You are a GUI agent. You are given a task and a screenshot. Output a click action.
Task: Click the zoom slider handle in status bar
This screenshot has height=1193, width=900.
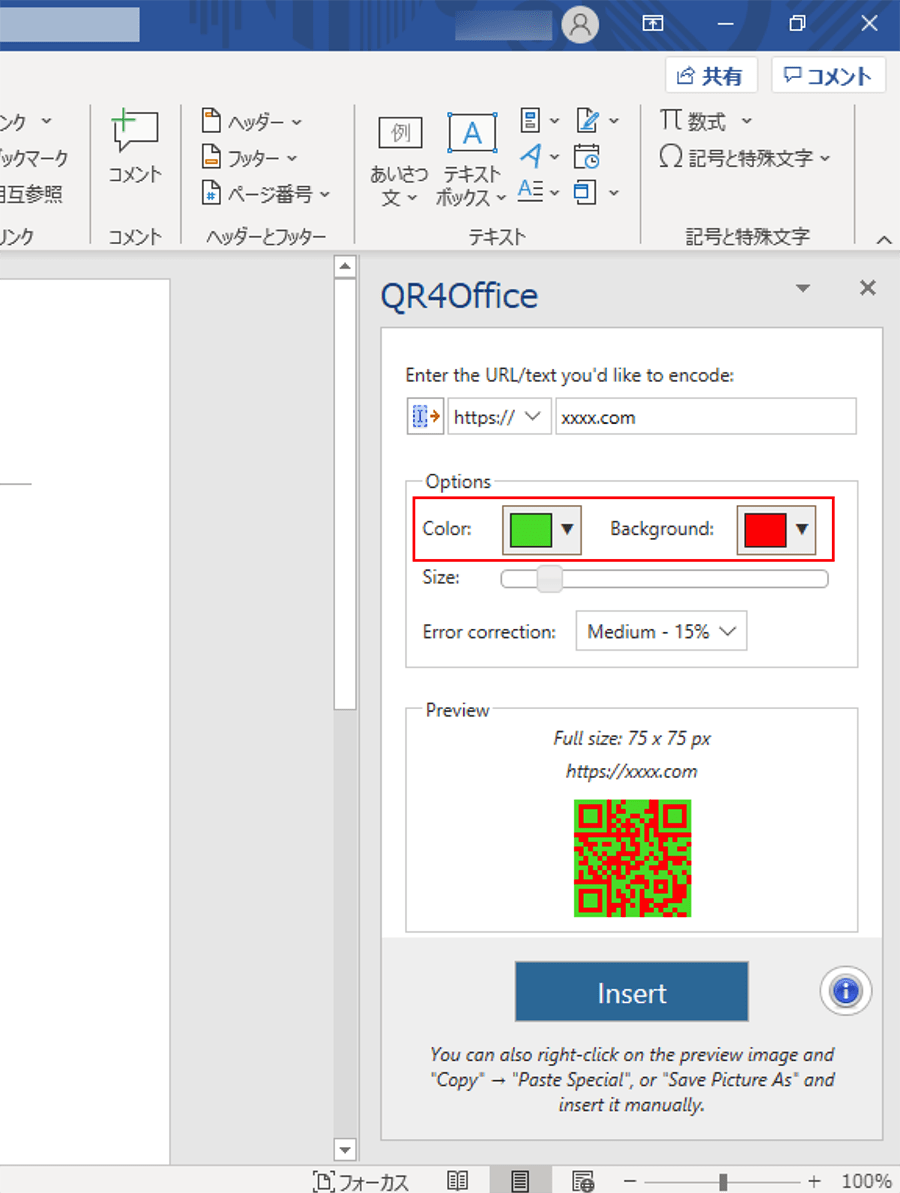click(x=723, y=1181)
